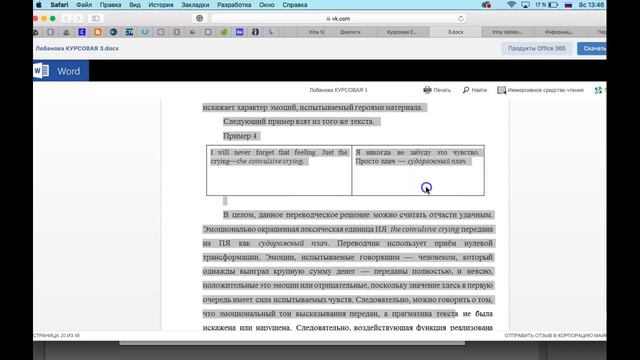Viewport: 640px width, 360px height.
Task: Toggle the Safari sidebar button
Action: click(96, 18)
